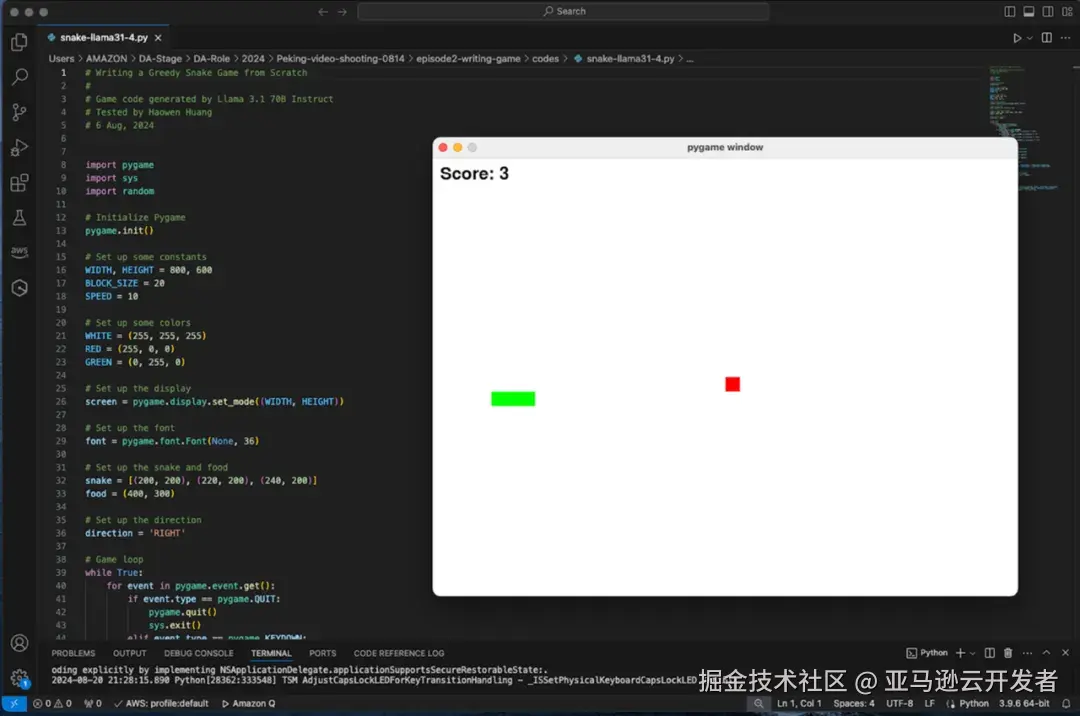Open the UTF-8 encoding selector
1080x716 pixels.
click(x=900, y=704)
